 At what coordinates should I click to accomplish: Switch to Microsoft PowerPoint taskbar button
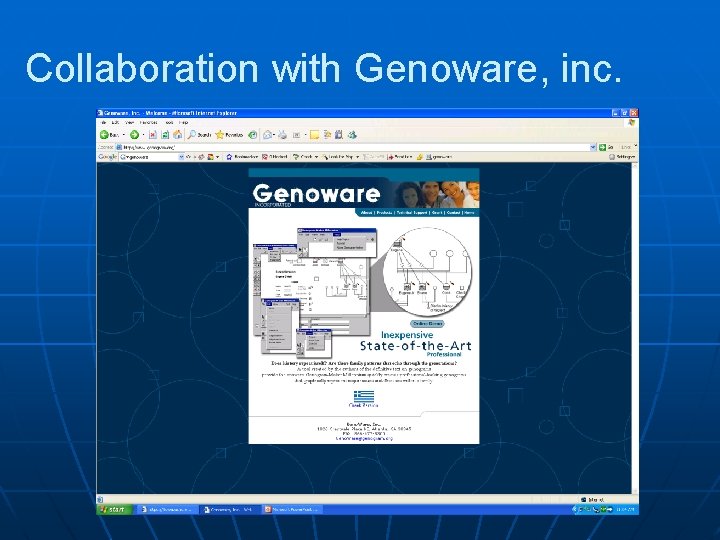[292, 509]
